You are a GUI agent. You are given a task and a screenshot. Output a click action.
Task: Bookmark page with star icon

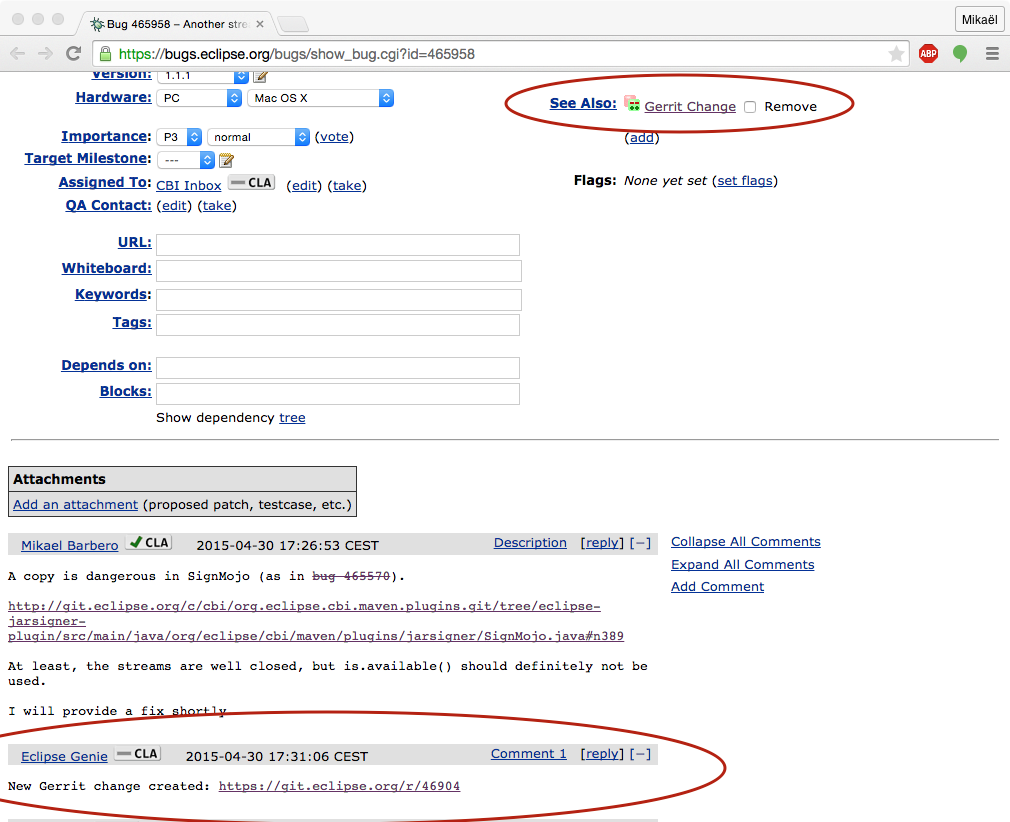click(895, 54)
